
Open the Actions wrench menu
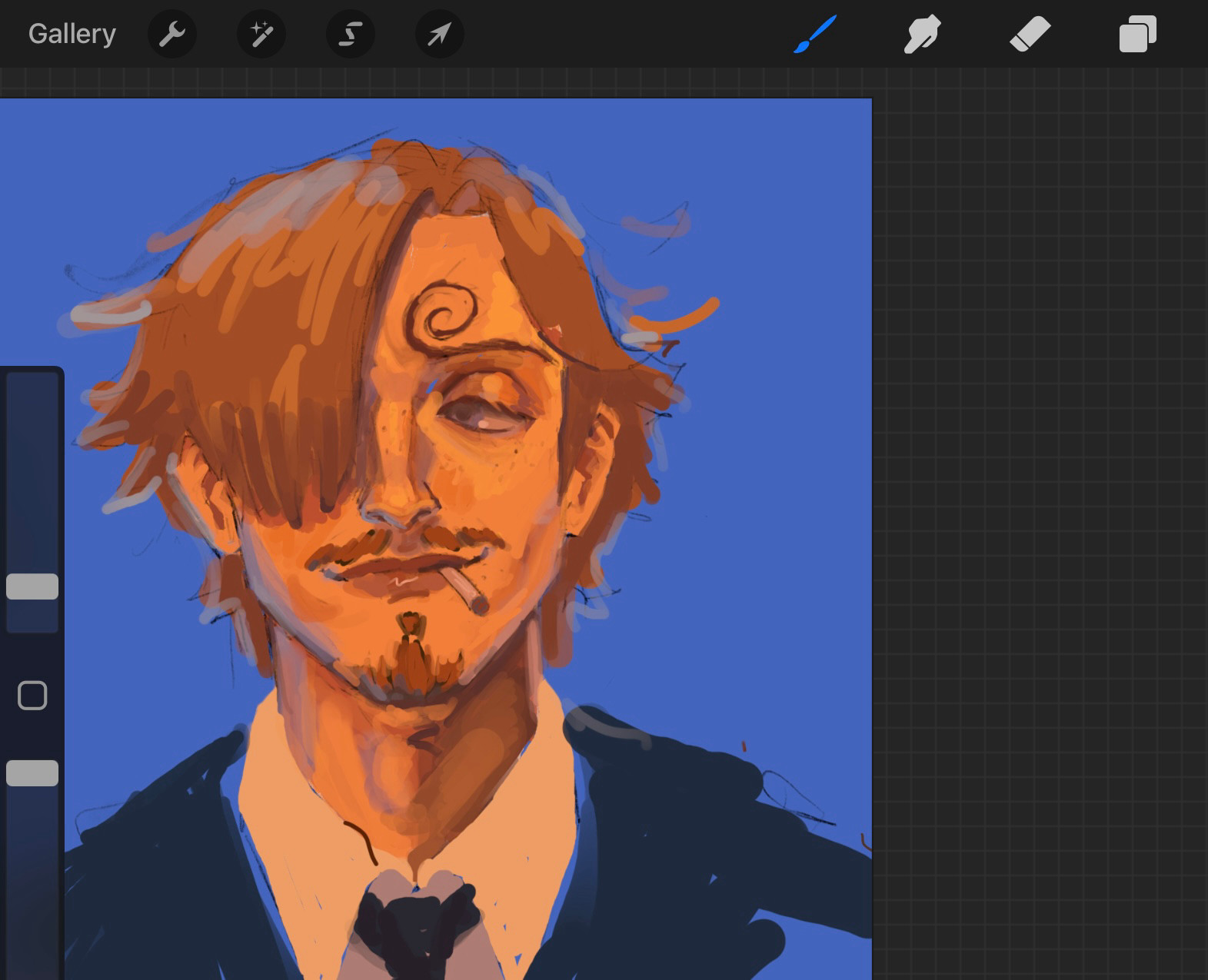click(172, 34)
